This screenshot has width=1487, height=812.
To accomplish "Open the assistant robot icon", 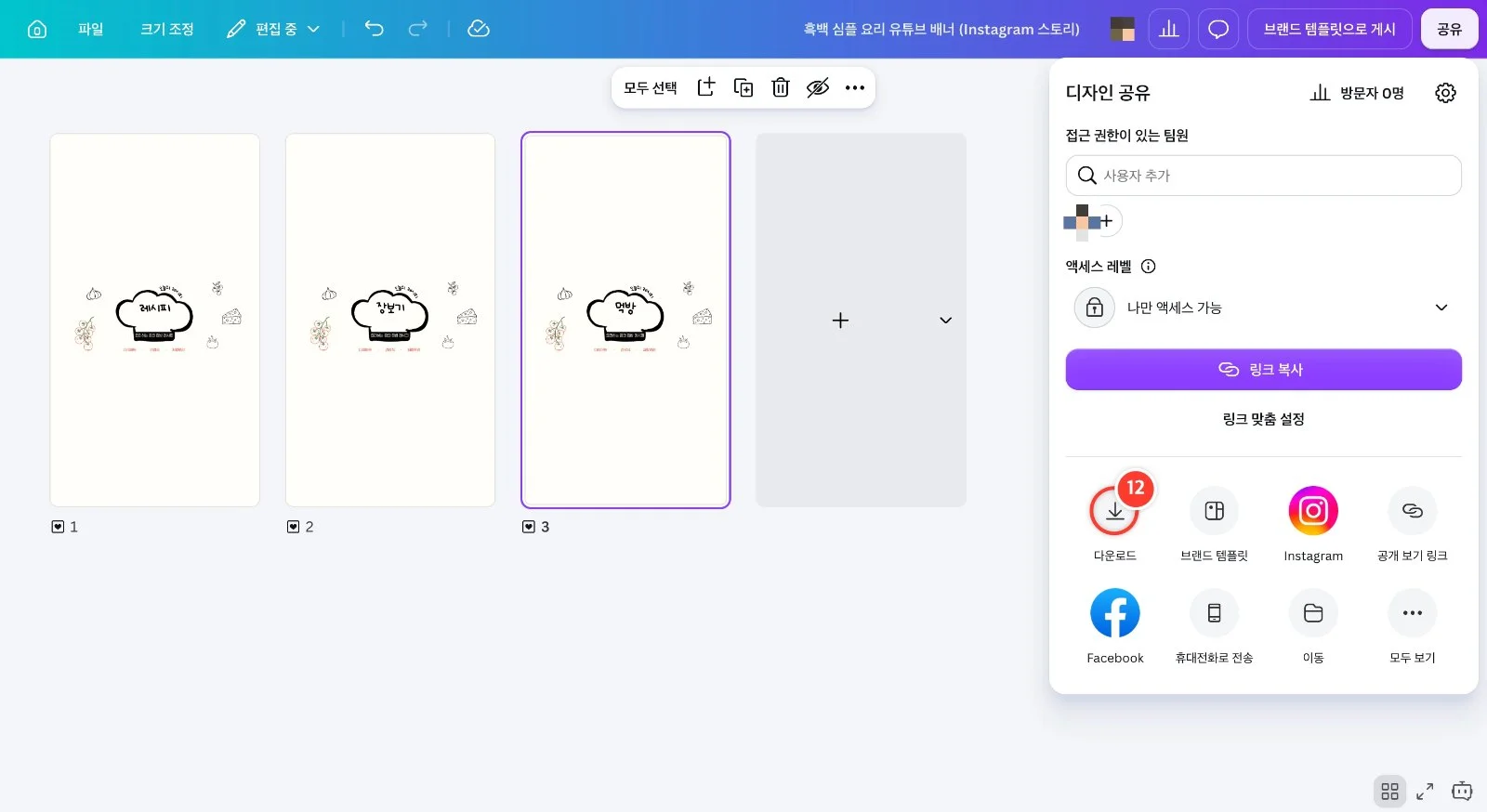I will [1462, 792].
